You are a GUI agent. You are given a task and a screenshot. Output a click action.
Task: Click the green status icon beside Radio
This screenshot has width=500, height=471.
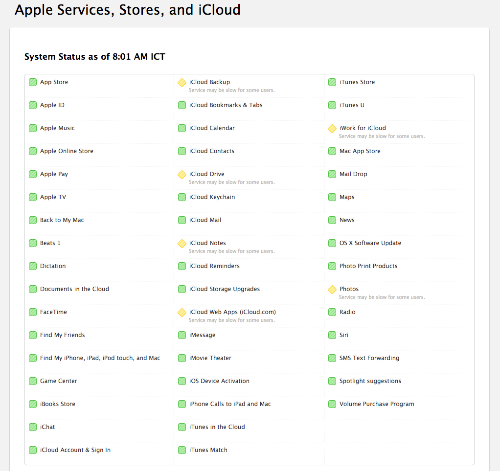tap(332, 312)
